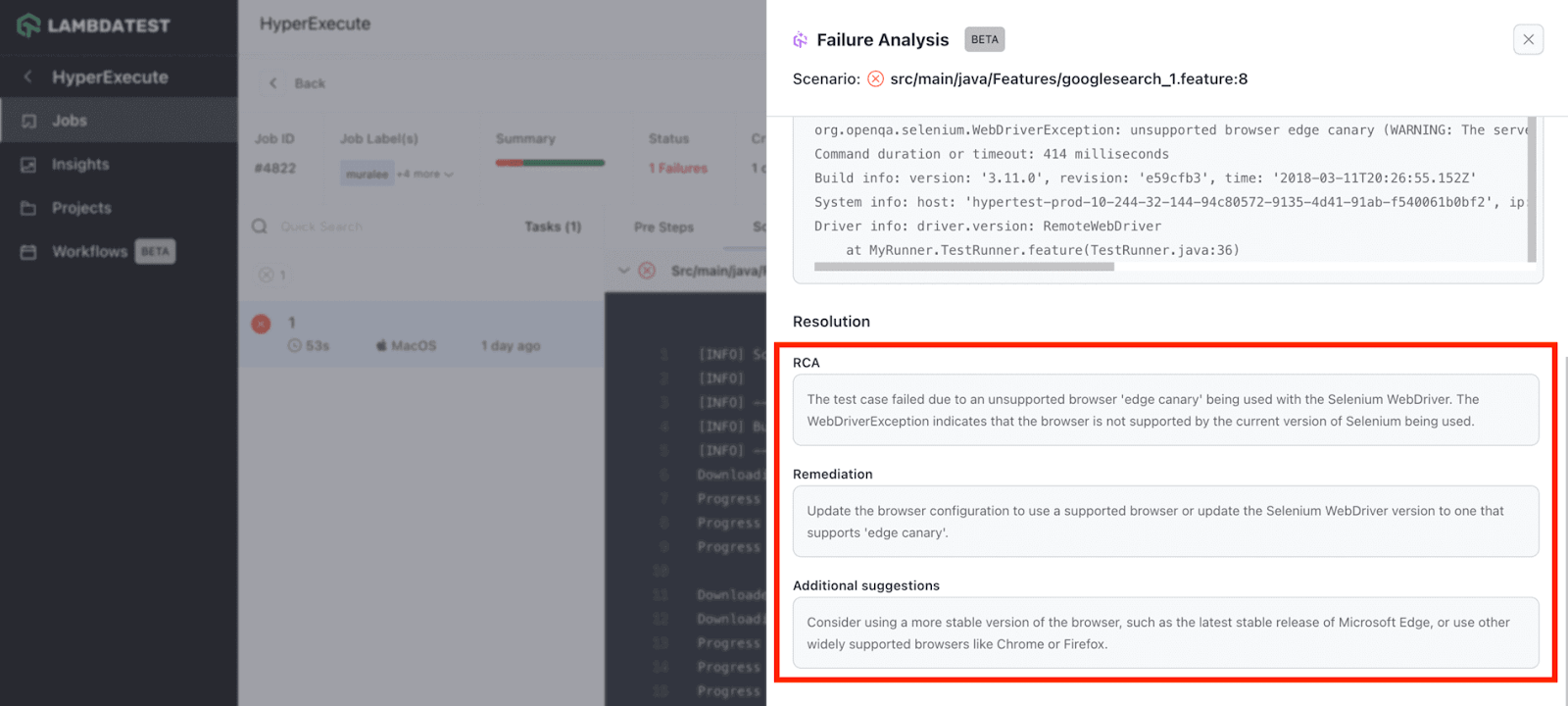Viewport: 1568px width, 706px height.
Task: Click the Failure Analysis sparkle icon
Action: pos(801,40)
